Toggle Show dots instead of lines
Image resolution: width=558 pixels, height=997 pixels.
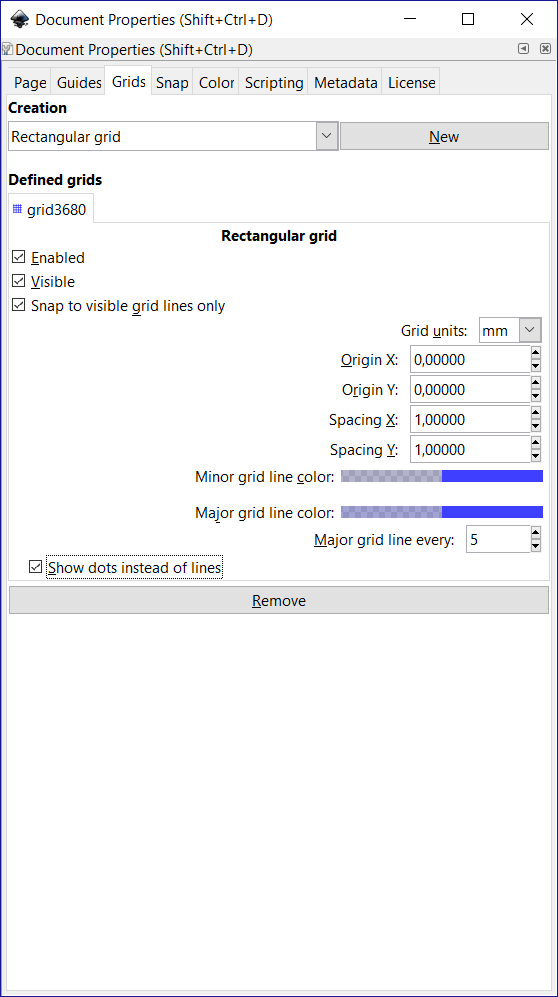coord(36,567)
